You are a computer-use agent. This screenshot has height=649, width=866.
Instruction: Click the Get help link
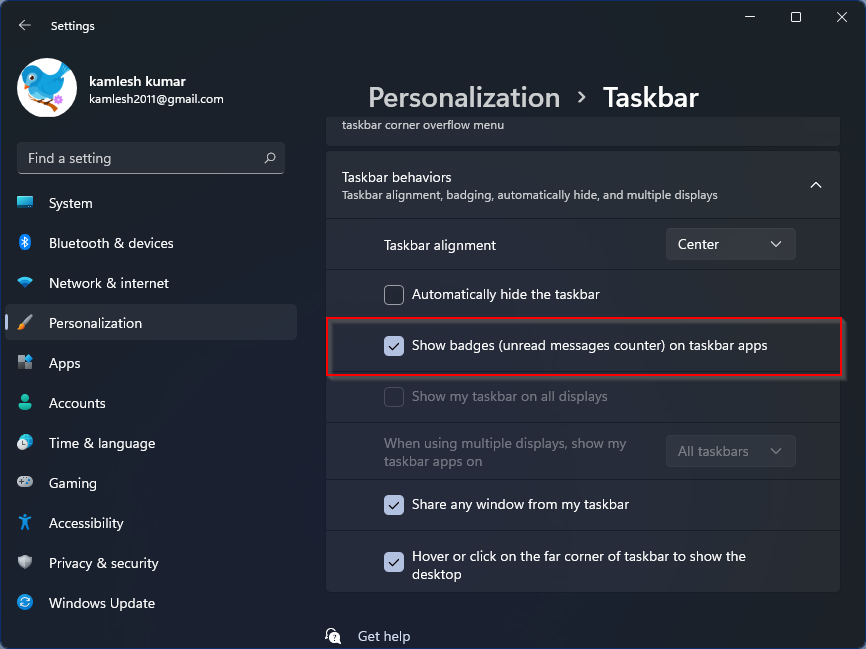pyautogui.click(x=384, y=636)
